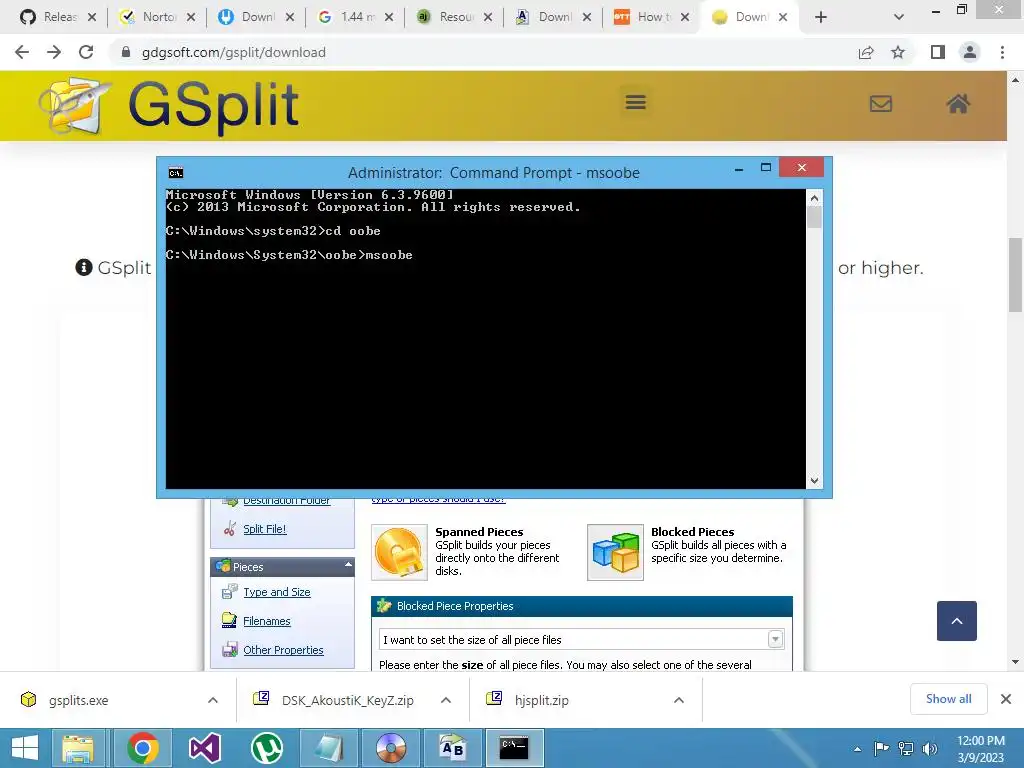The image size is (1024, 768).
Task: Close the Resources tab
Action: (488, 17)
